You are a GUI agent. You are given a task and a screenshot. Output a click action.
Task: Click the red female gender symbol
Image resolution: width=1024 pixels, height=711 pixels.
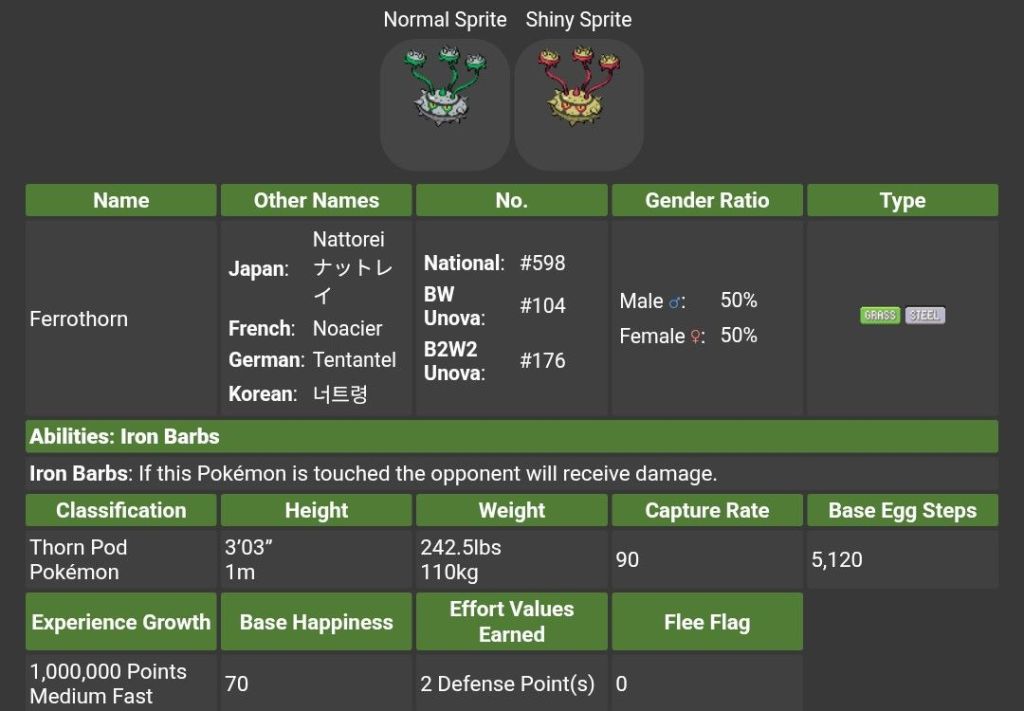pos(696,337)
